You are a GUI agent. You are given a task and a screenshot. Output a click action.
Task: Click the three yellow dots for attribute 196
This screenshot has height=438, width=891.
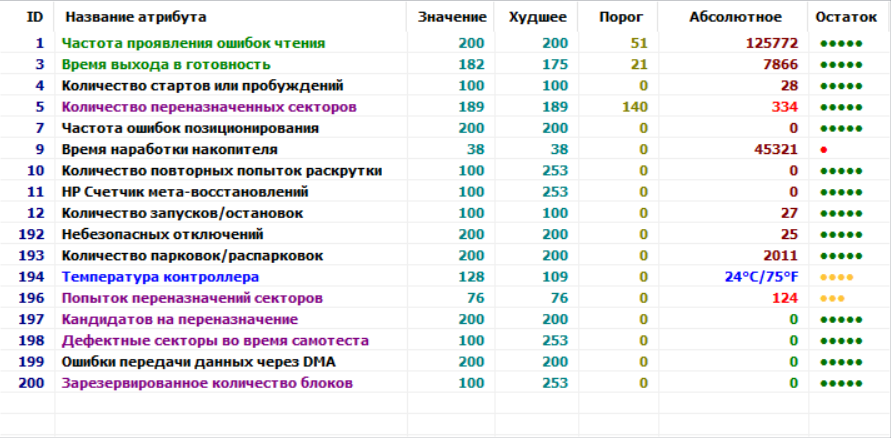(x=832, y=299)
